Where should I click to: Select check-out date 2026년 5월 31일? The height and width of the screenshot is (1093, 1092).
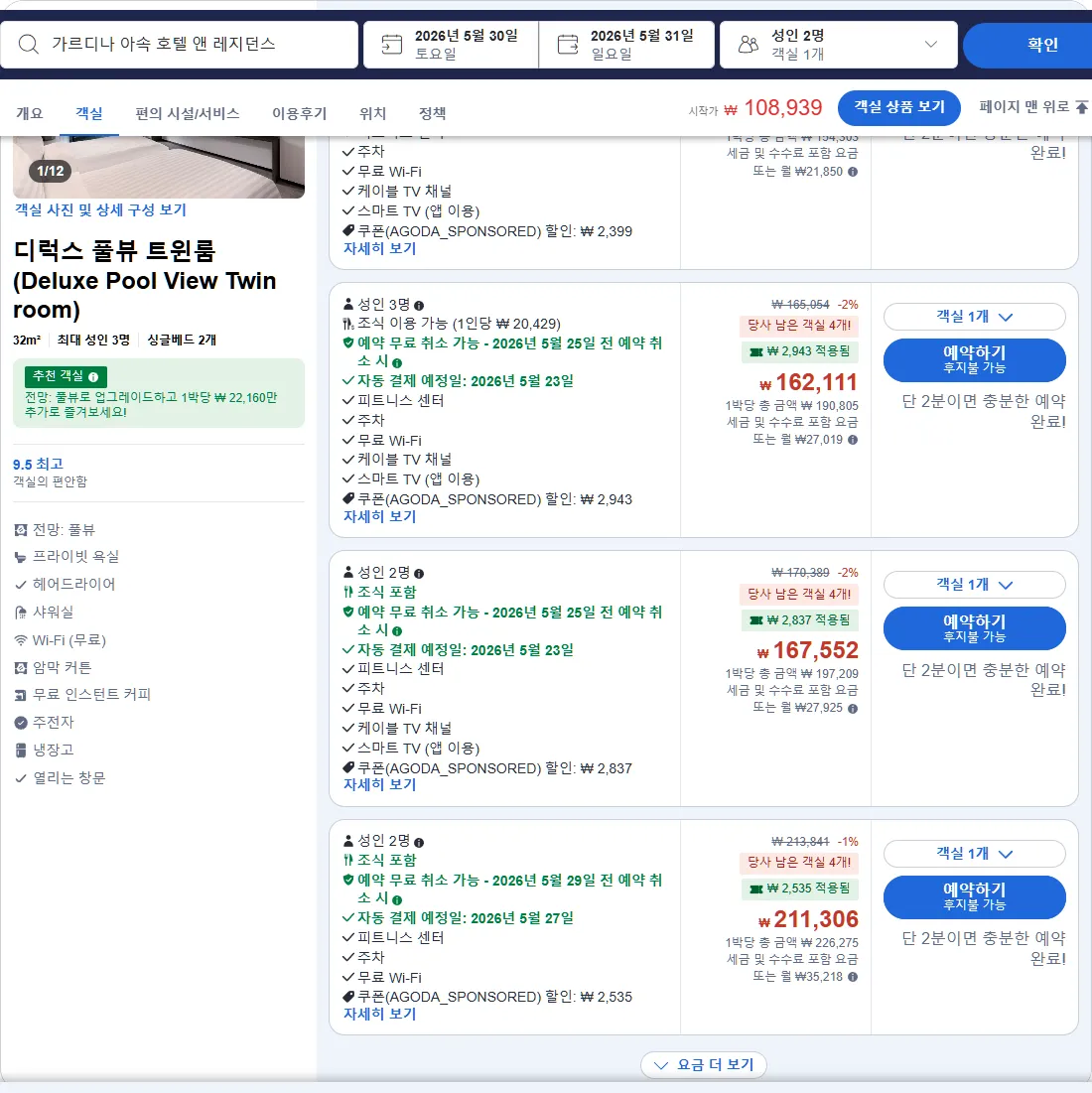point(626,45)
